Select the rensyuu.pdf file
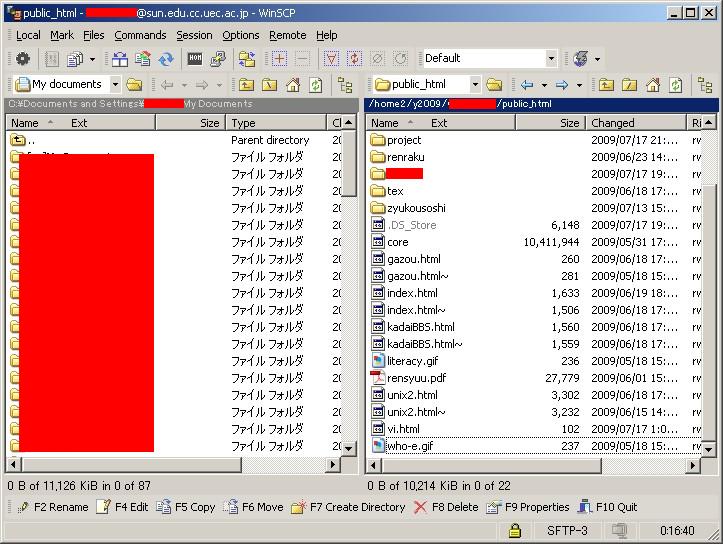The width and height of the screenshot is (723, 544). (x=409, y=378)
